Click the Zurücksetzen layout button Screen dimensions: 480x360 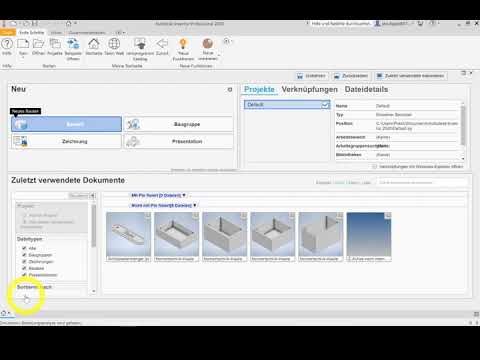(351, 76)
